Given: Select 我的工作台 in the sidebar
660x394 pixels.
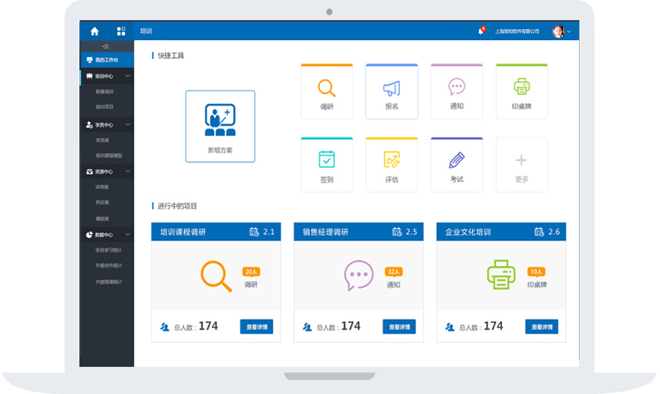Looking at the screenshot, I should point(107,60).
